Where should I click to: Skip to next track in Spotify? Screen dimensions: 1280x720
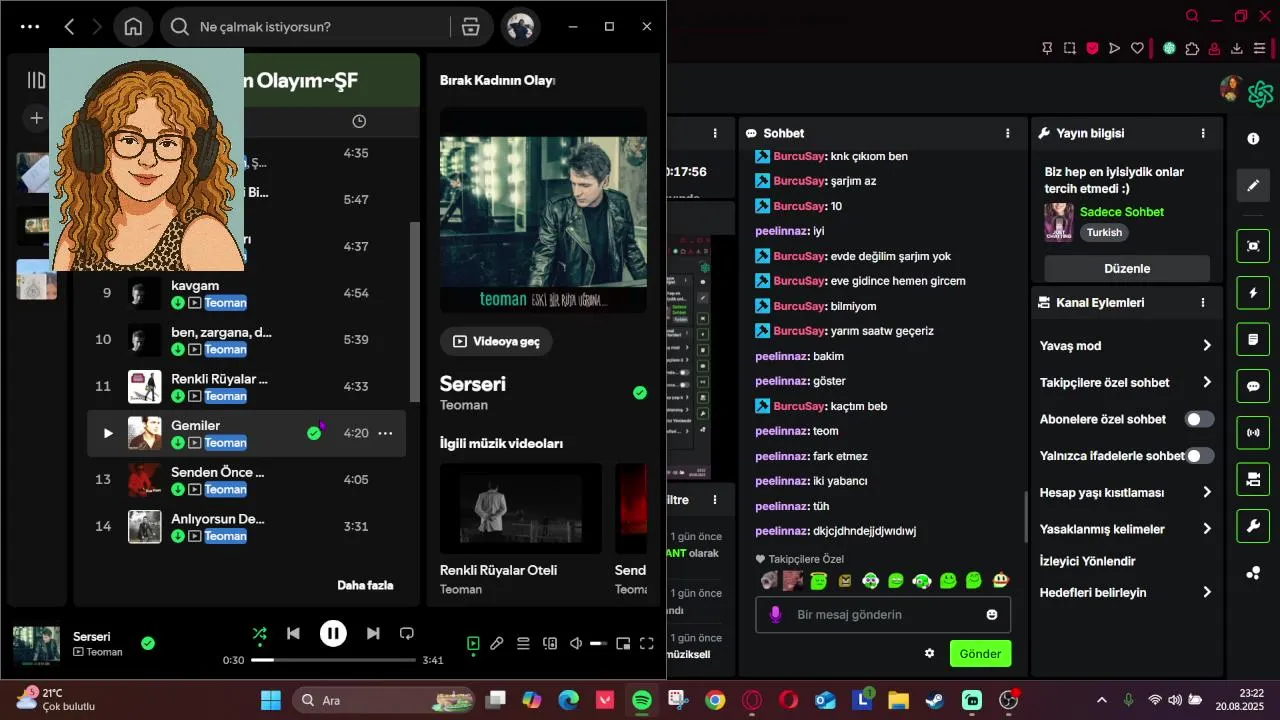click(x=373, y=633)
